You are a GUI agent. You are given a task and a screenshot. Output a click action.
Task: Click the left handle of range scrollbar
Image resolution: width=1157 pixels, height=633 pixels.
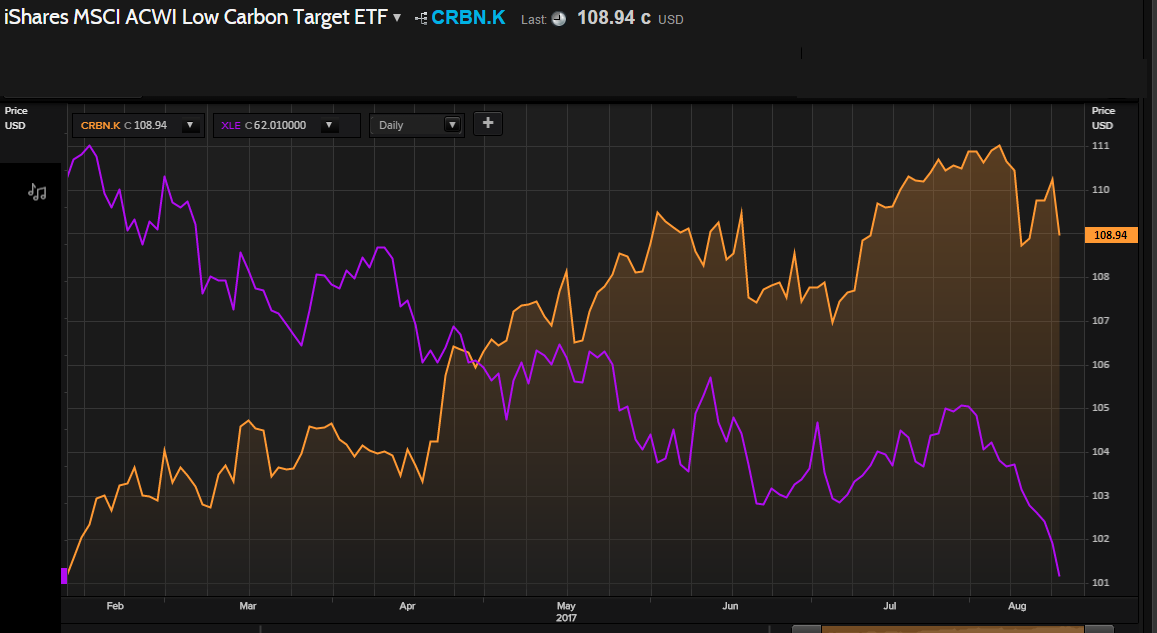pos(807,629)
